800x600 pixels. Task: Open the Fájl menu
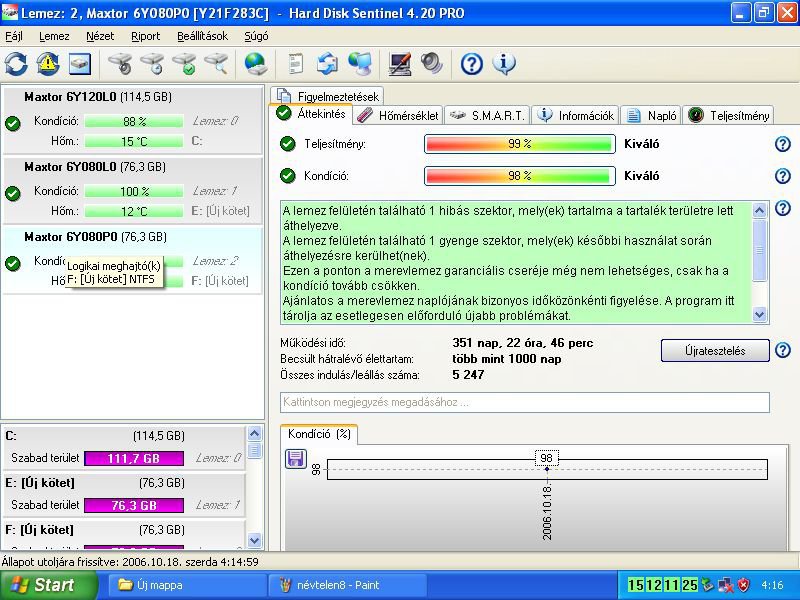coord(14,36)
